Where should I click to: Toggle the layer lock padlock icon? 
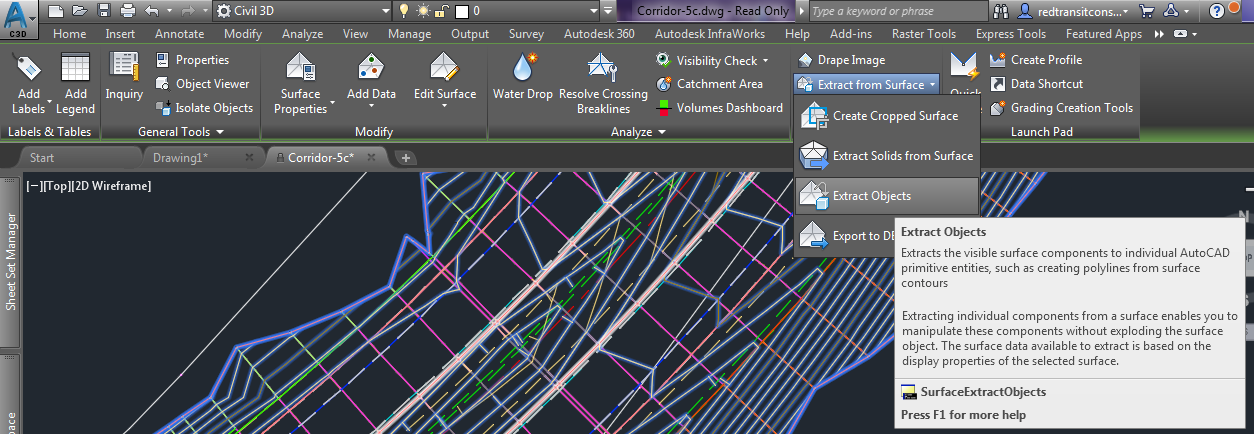click(x=440, y=11)
